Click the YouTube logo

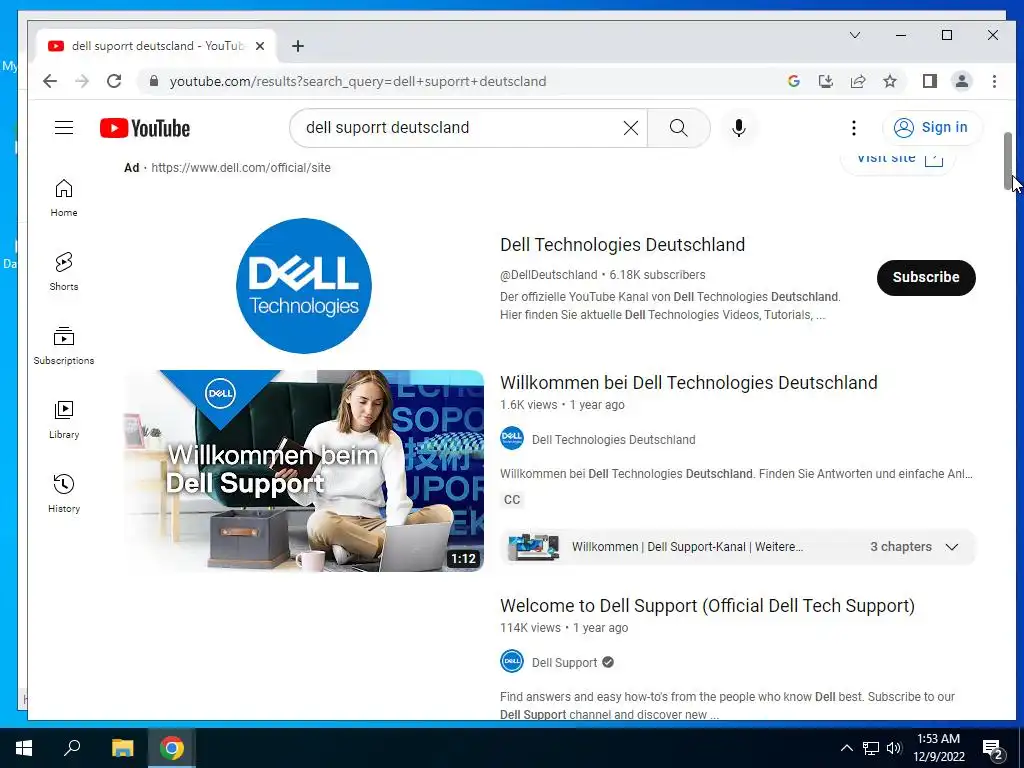click(x=145, y=128)
